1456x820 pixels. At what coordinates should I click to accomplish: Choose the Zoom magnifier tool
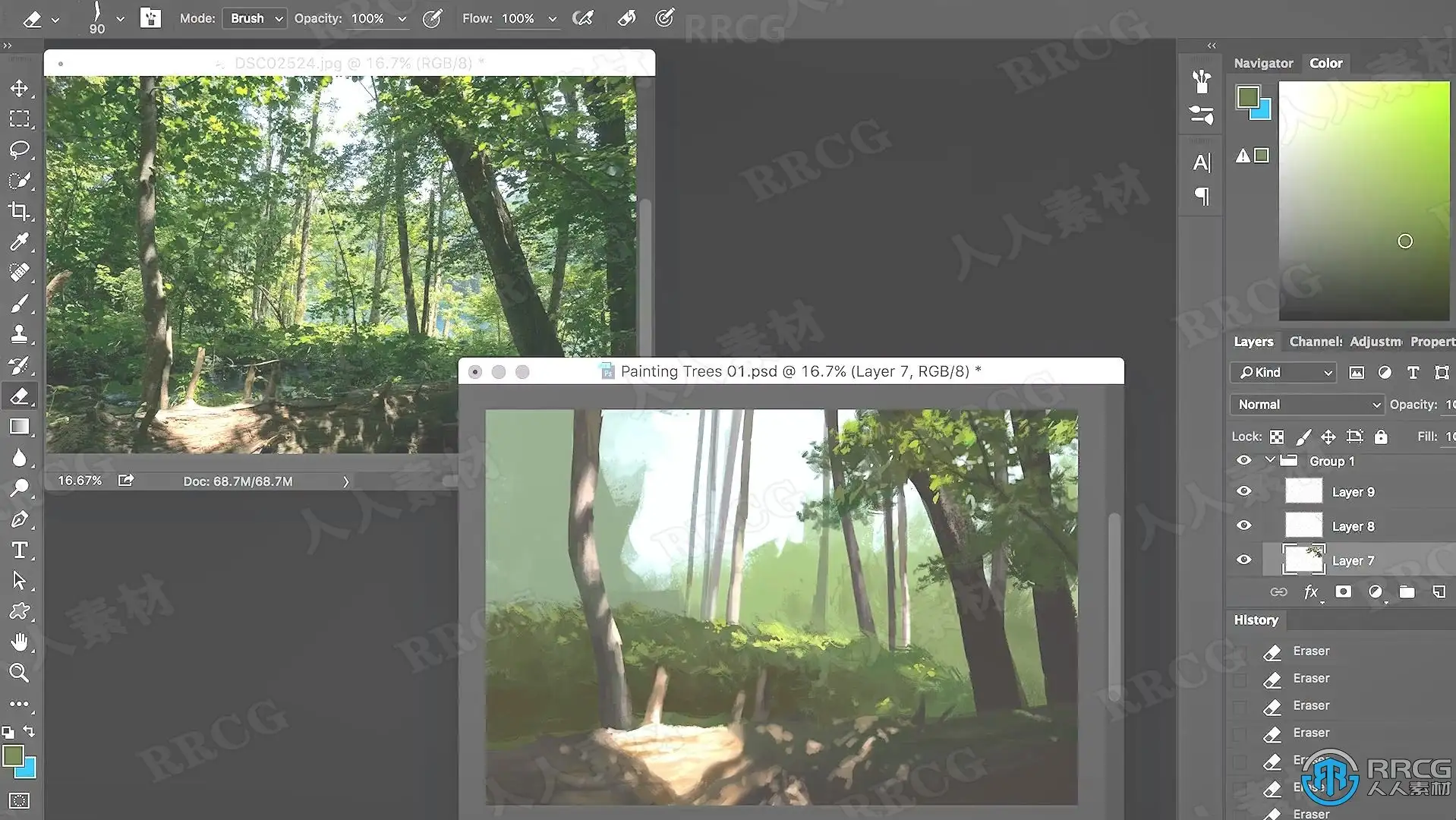point(19,673)
